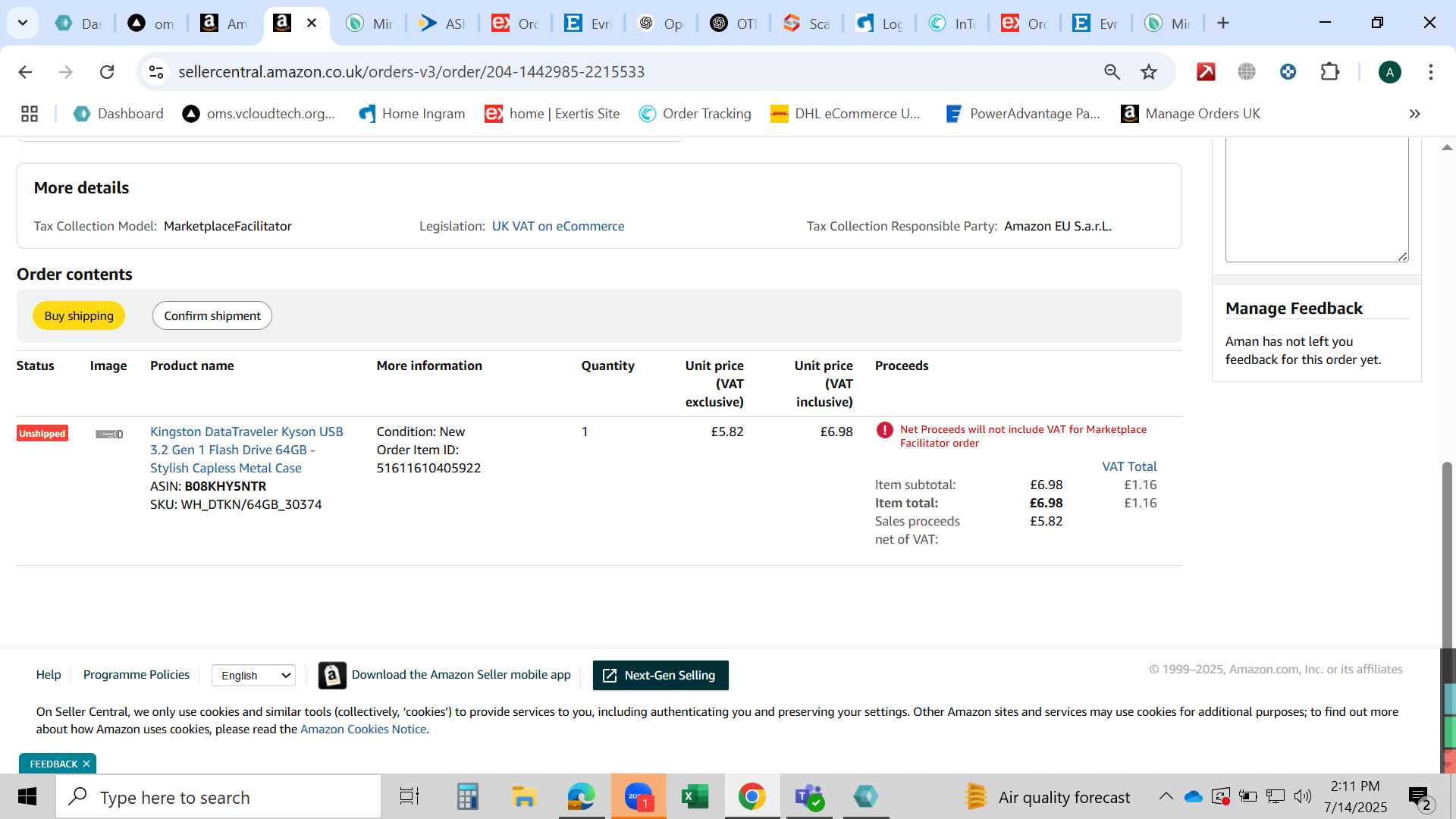Open PowerAdvantage bookmark
The image size is (1456, 819).
point(1022,114)
